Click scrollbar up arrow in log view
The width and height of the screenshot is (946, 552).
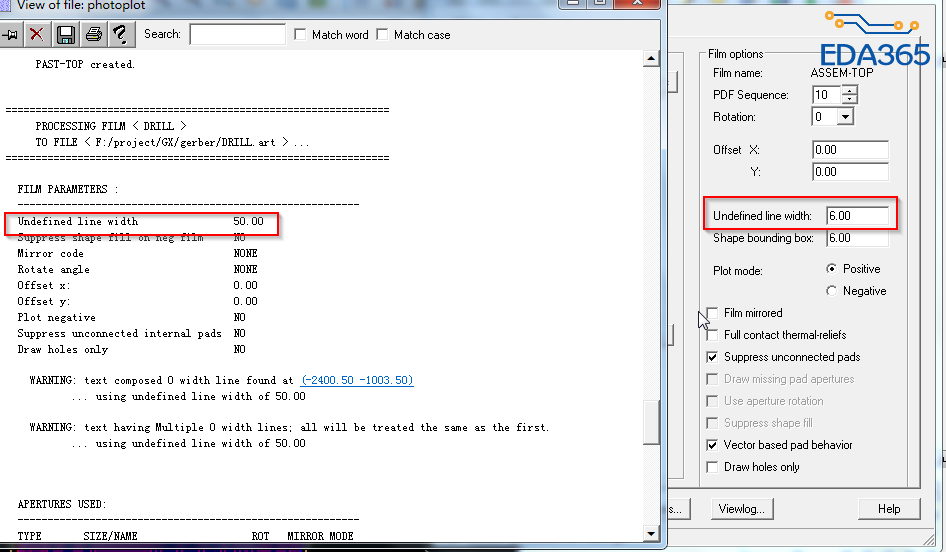[x=650, y=59]
